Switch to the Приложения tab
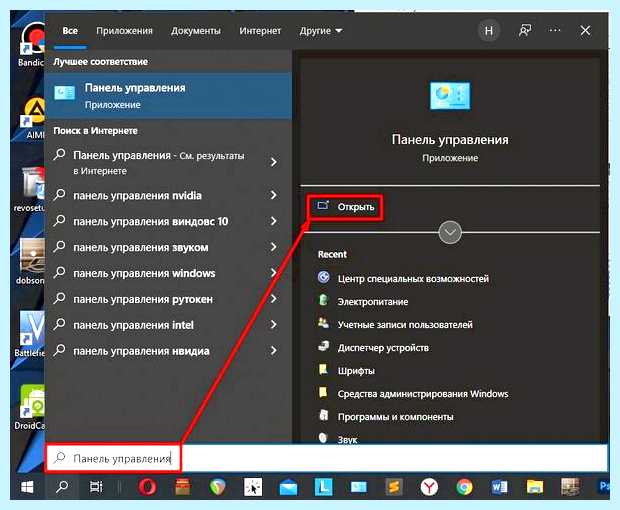Screen dimensions: 620x510 124,31
